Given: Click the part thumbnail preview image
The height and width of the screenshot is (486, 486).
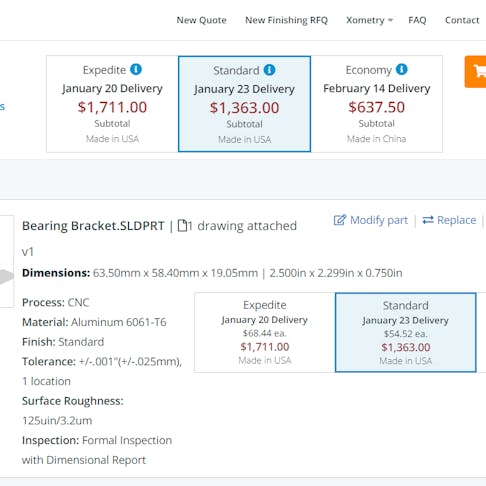Looking at the screenshot, I should click(7, 261).
